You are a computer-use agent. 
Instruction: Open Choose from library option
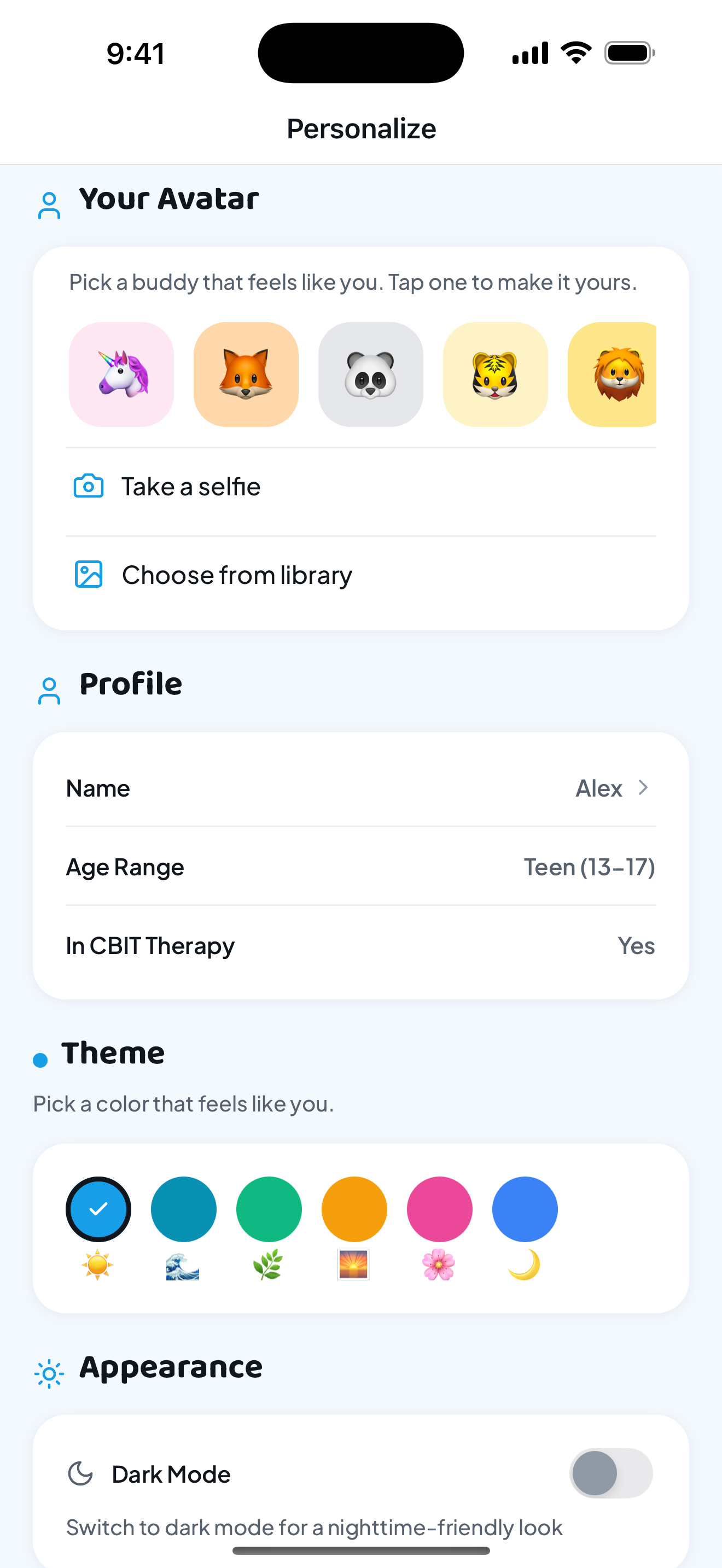click(361, 575)
